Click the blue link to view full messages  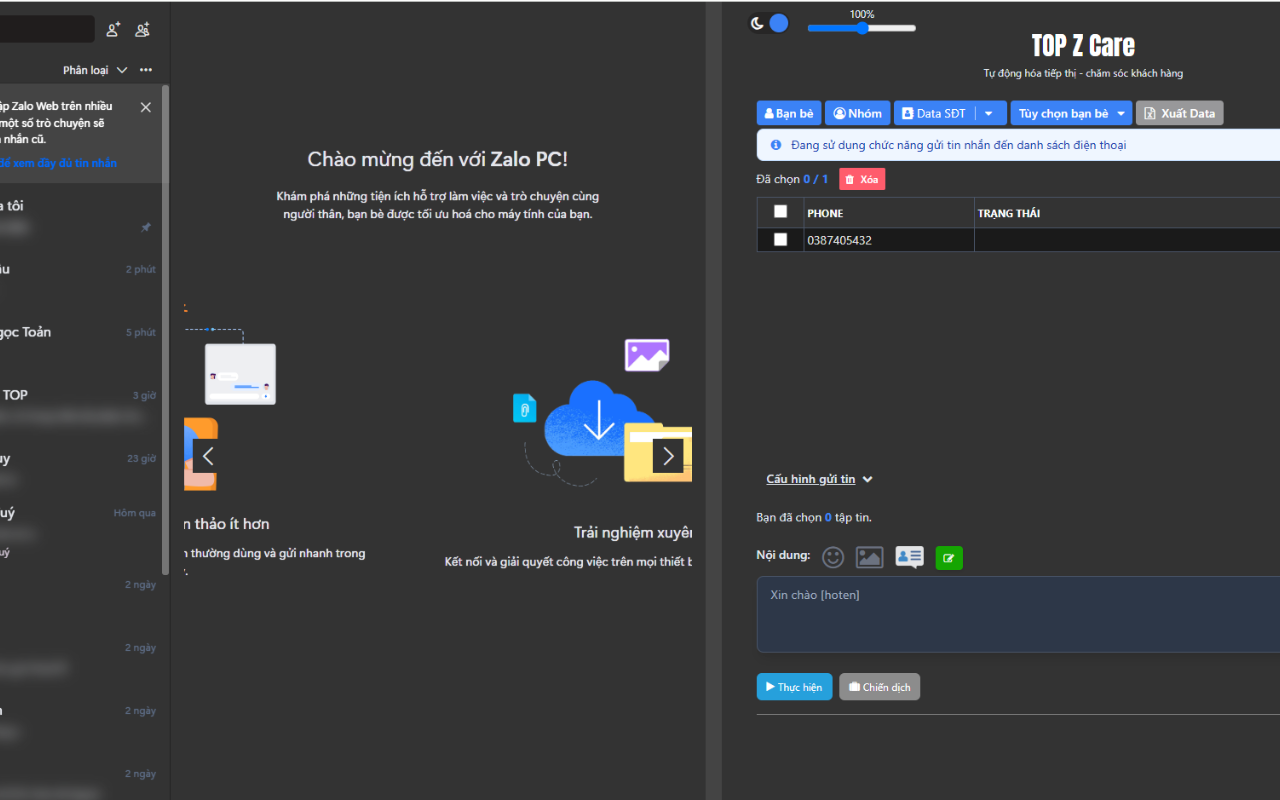point(58,163)
